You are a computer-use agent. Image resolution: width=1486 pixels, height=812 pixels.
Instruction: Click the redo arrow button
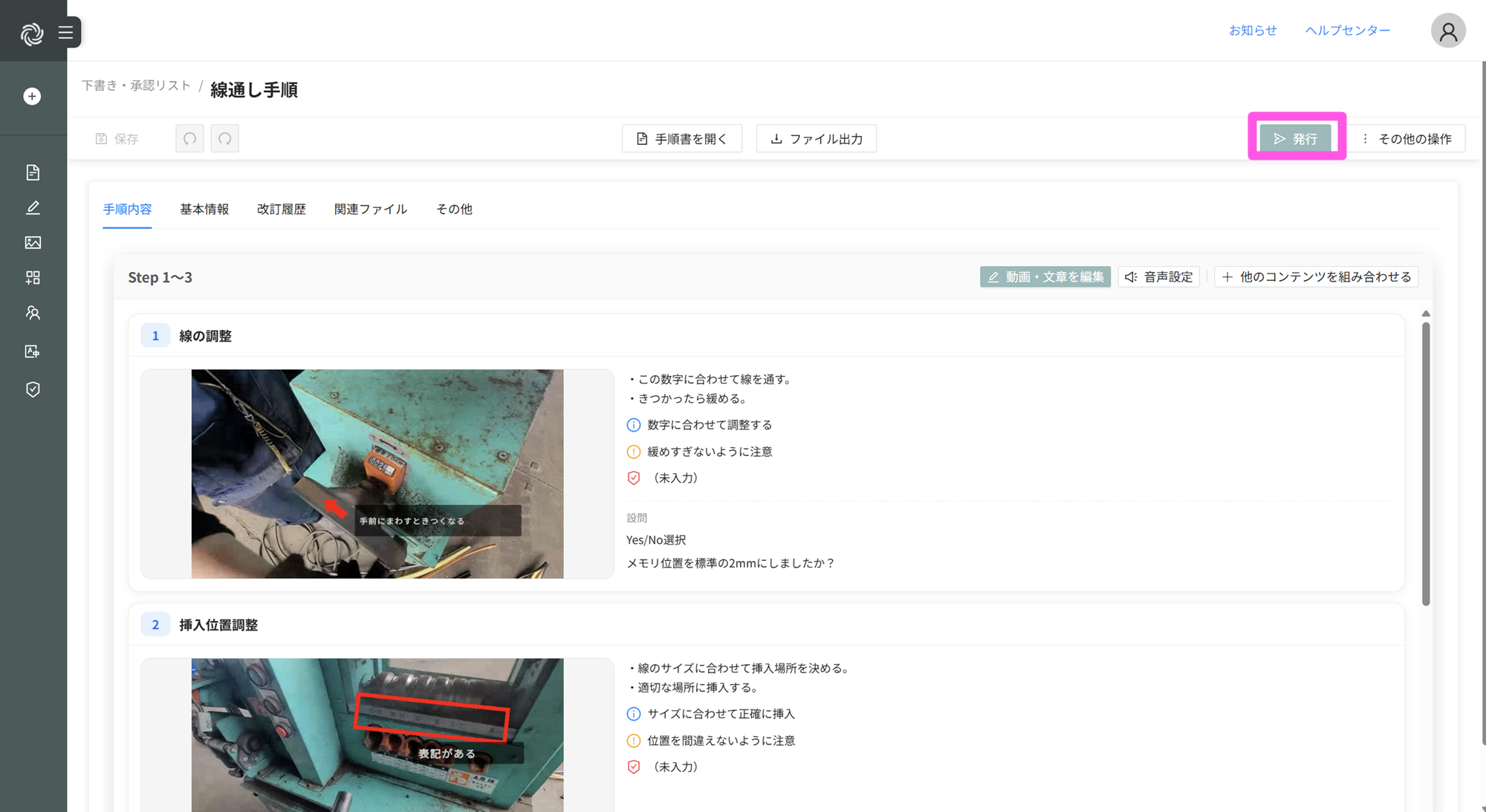click(x=224, y=139)
